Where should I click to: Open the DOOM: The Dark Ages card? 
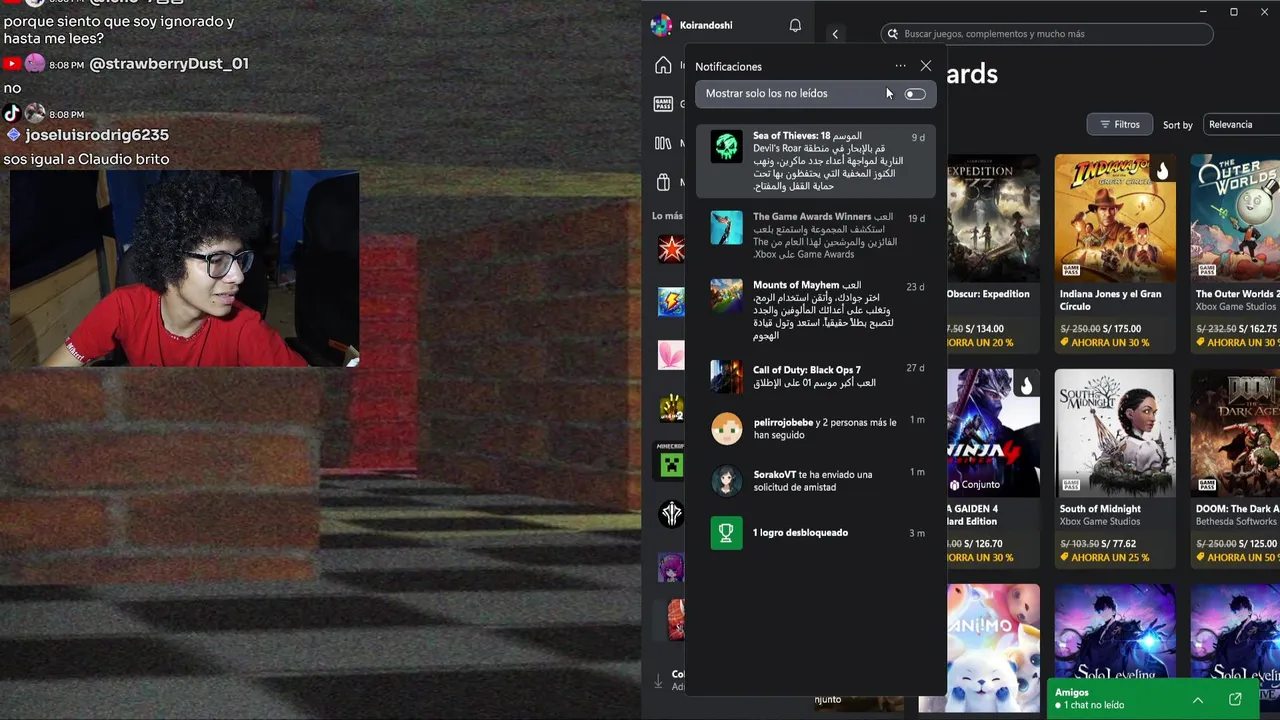[x=1236, y=467]
